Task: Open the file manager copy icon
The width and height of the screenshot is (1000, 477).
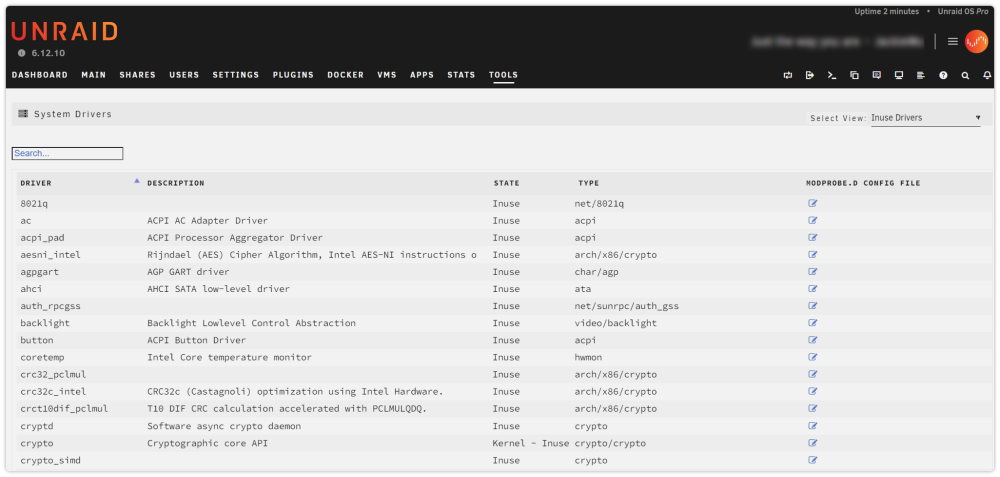Action: pos(855,75)
